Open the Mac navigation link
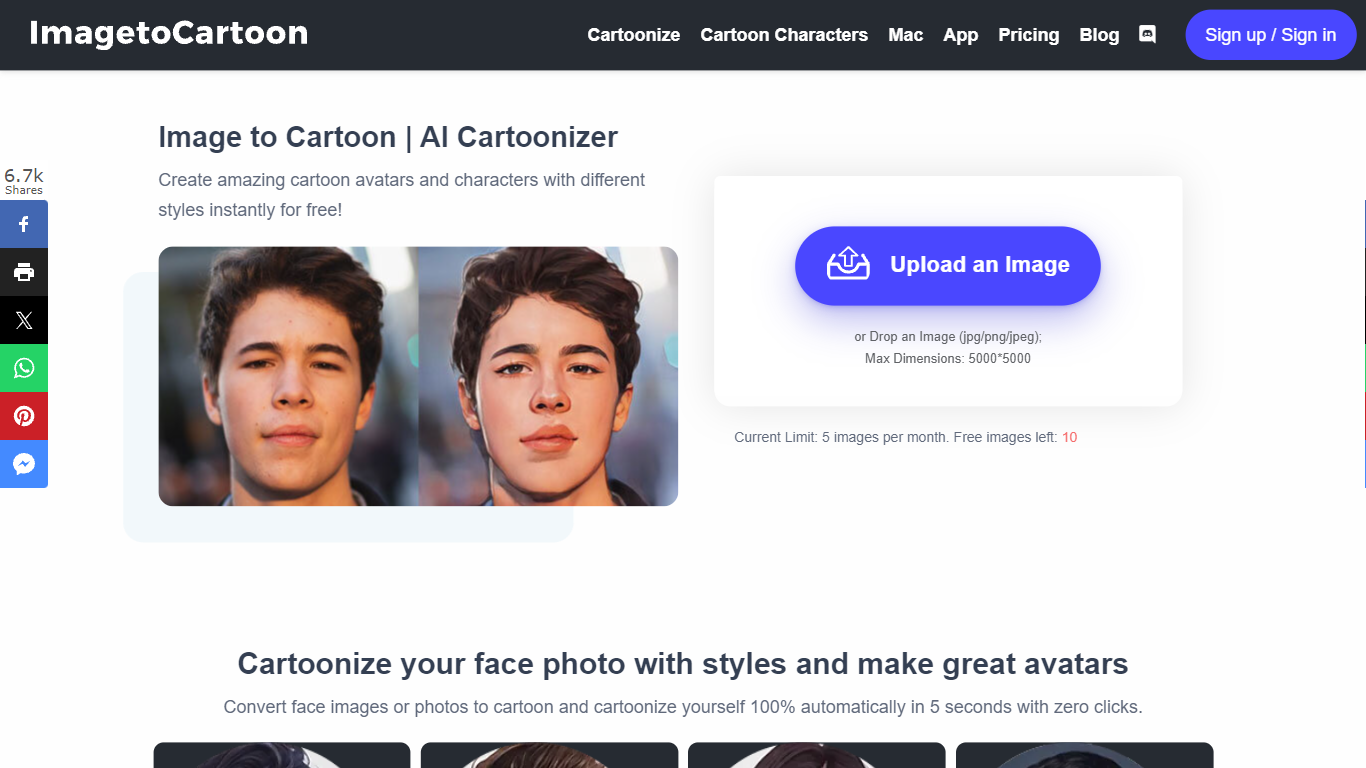The width and height of the screenshot is (1366, 768). point(905,35)
